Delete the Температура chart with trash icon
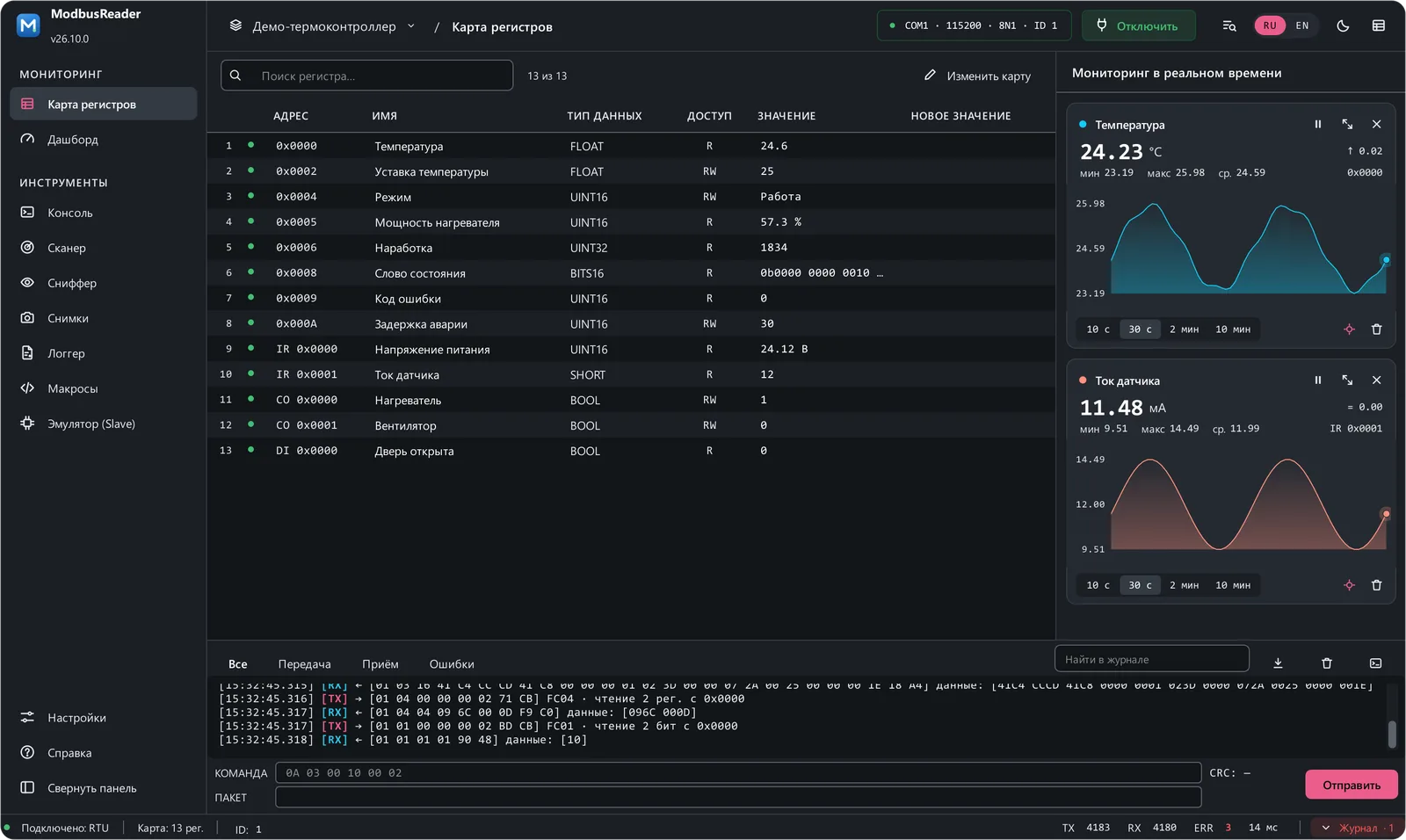 click(1376, 329)
